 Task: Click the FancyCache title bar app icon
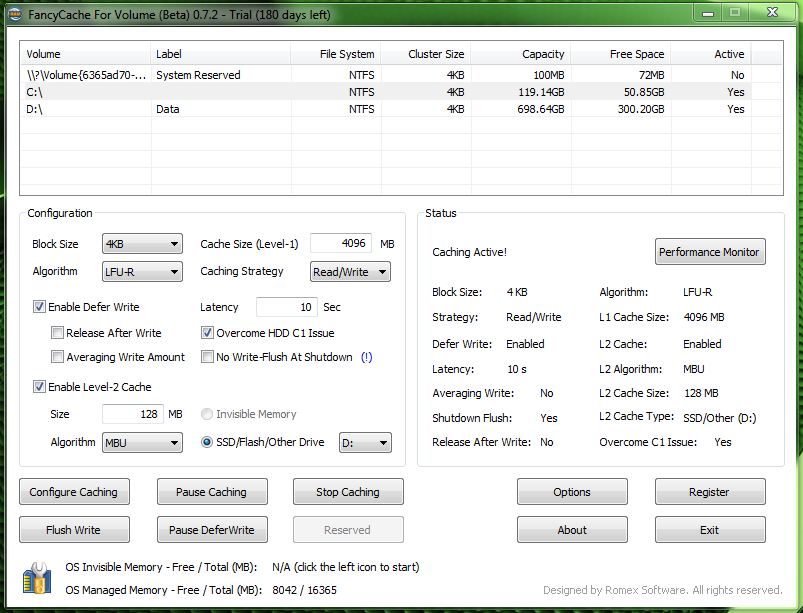[x=14, y=14]
